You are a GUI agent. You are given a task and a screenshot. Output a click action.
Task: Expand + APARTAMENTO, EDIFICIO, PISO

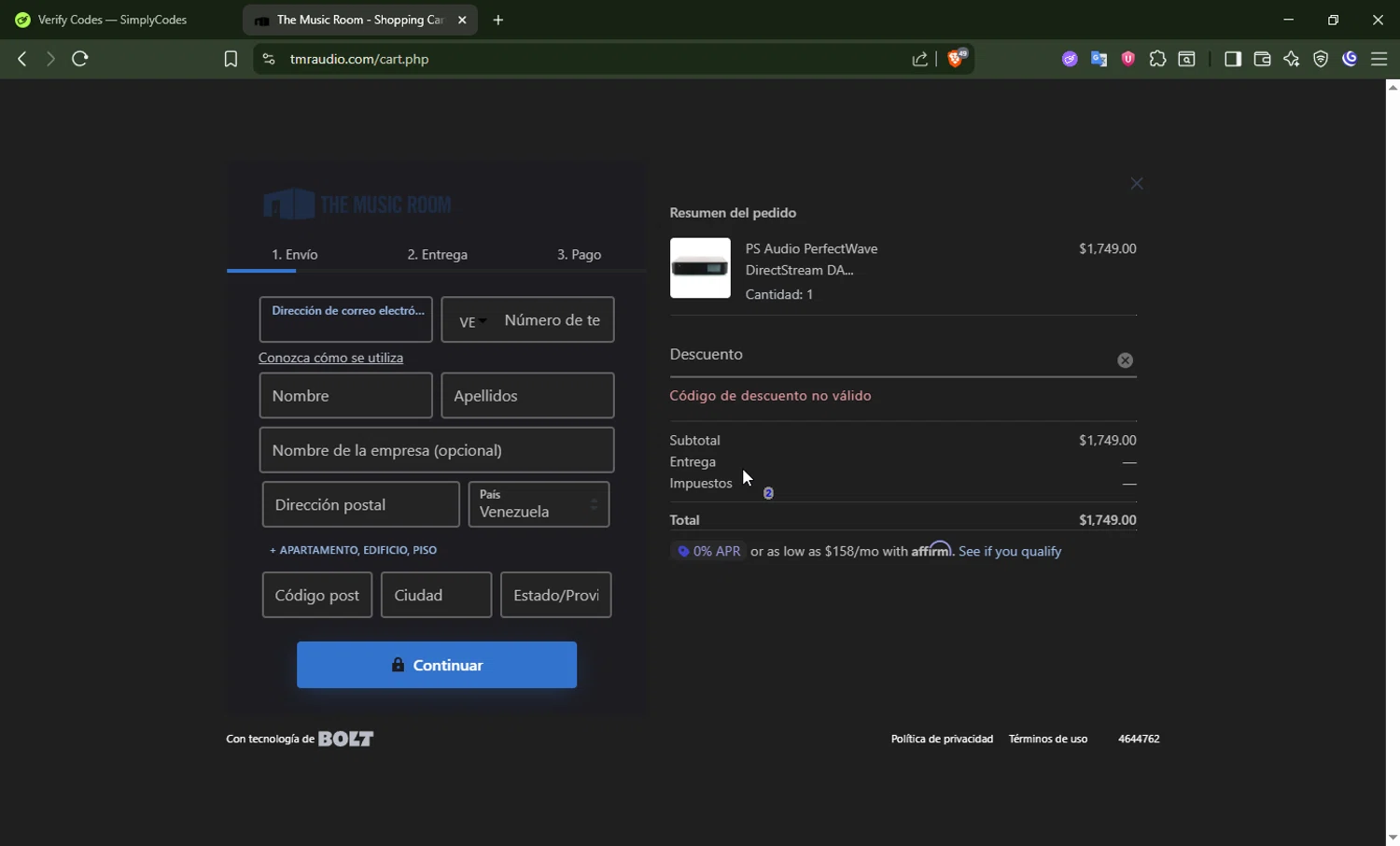click(x=354, y=550)
